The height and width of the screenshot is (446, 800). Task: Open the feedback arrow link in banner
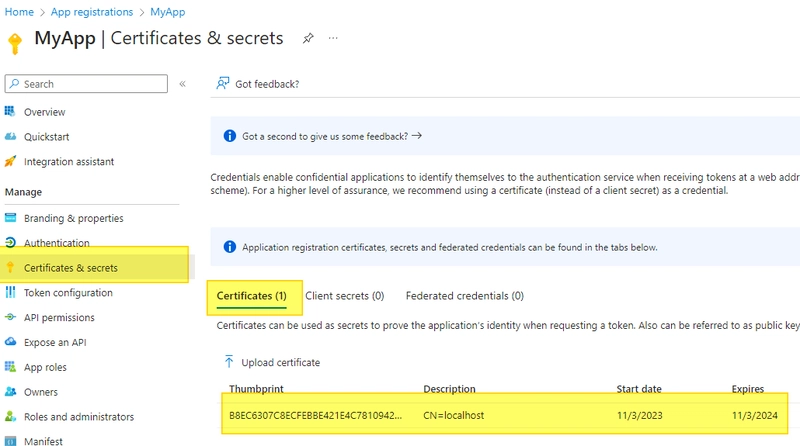[x=417, y=136]
